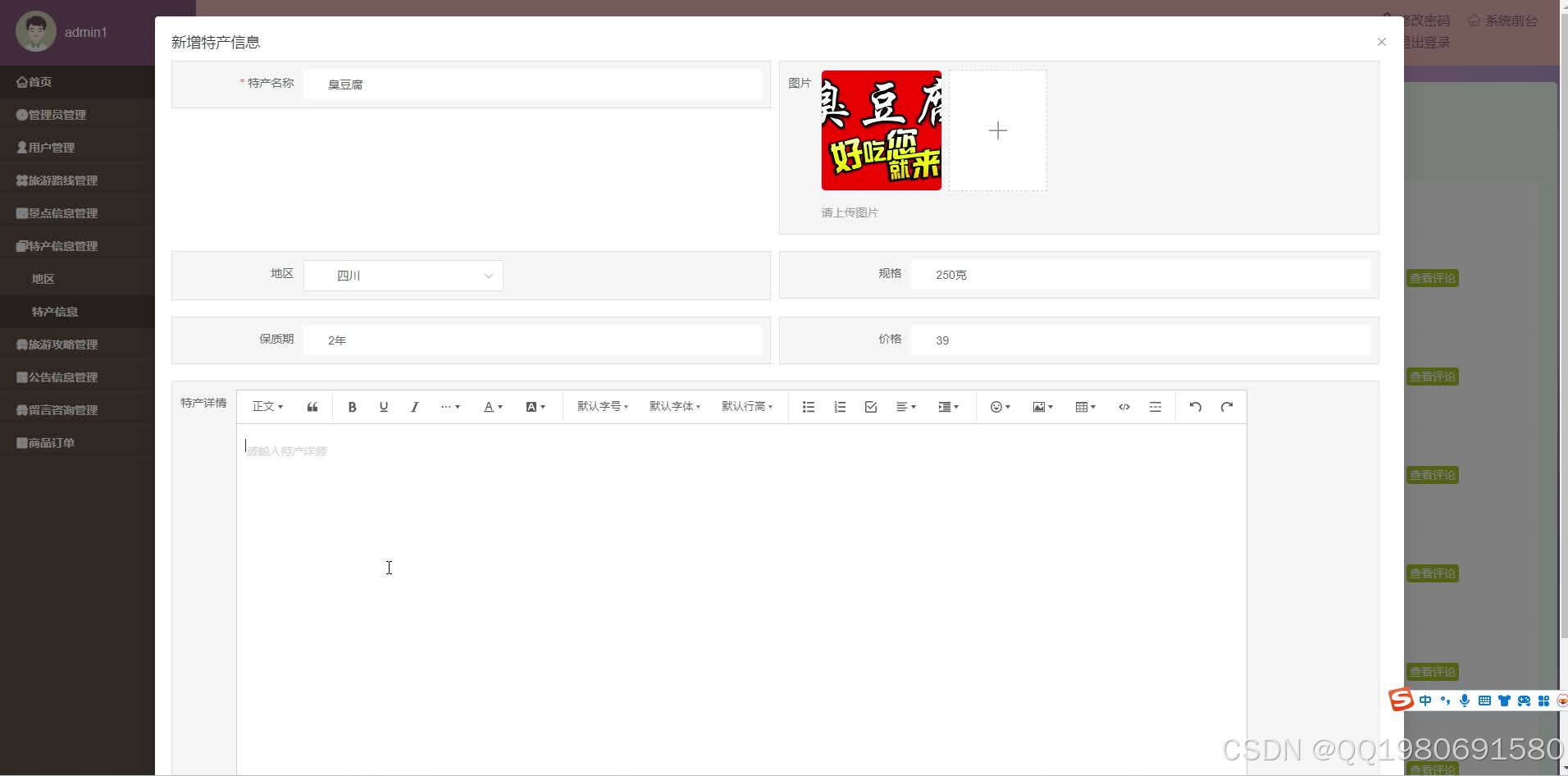Open the Sogou skin shirt icon
The height and width of the screenshot is (776, 1568).
1504,701
